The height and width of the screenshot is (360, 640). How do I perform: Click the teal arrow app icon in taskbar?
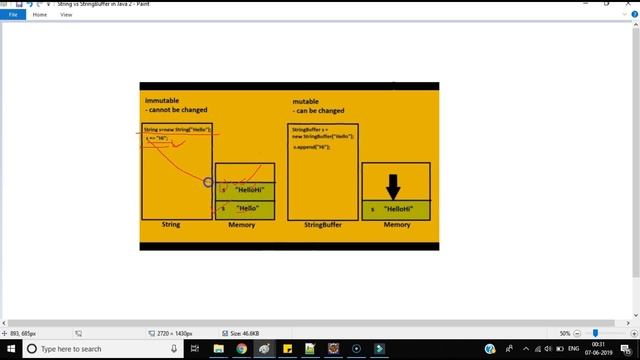coord(379,349)
